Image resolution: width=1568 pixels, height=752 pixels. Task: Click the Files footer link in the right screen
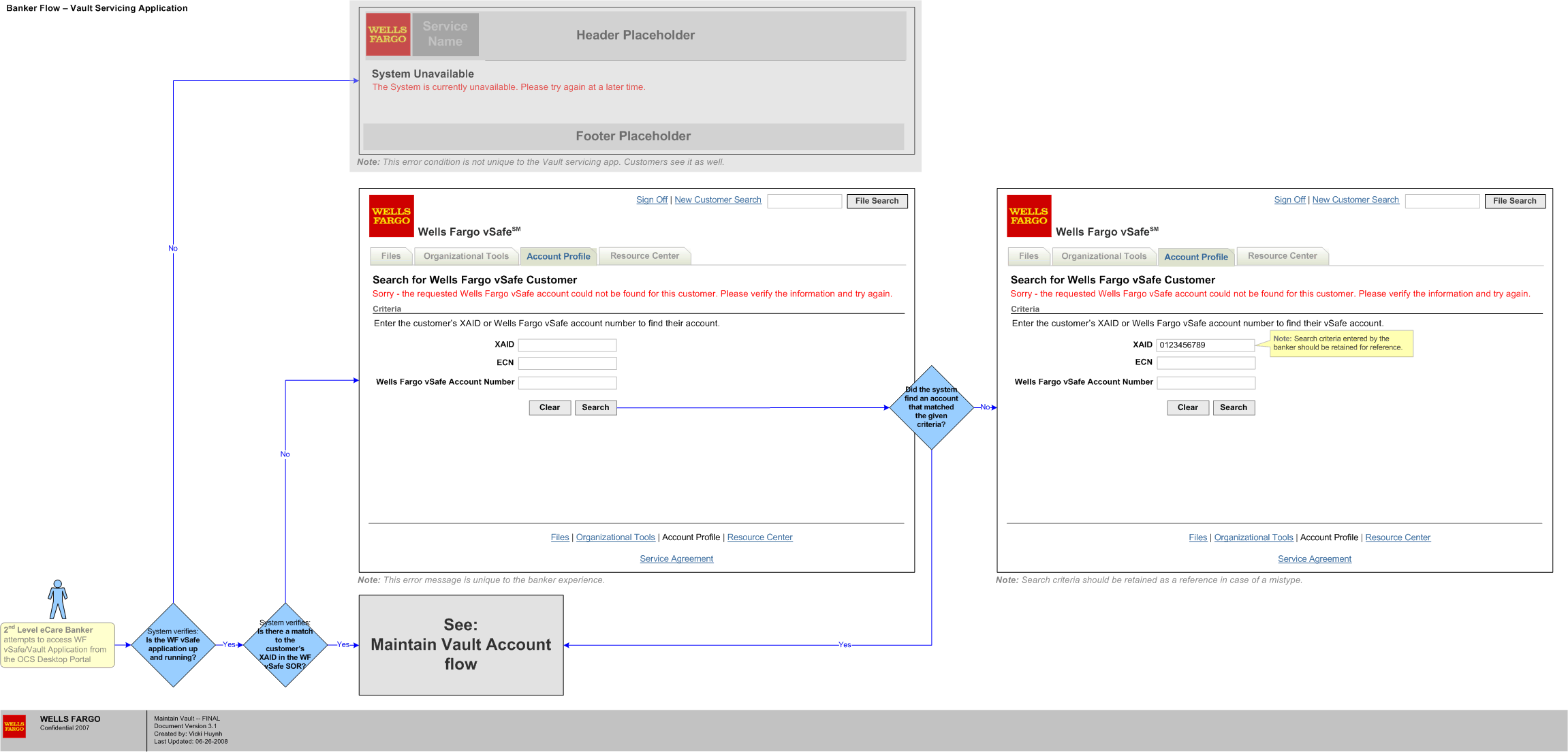pyautogui.click(x=1197, y=537)
